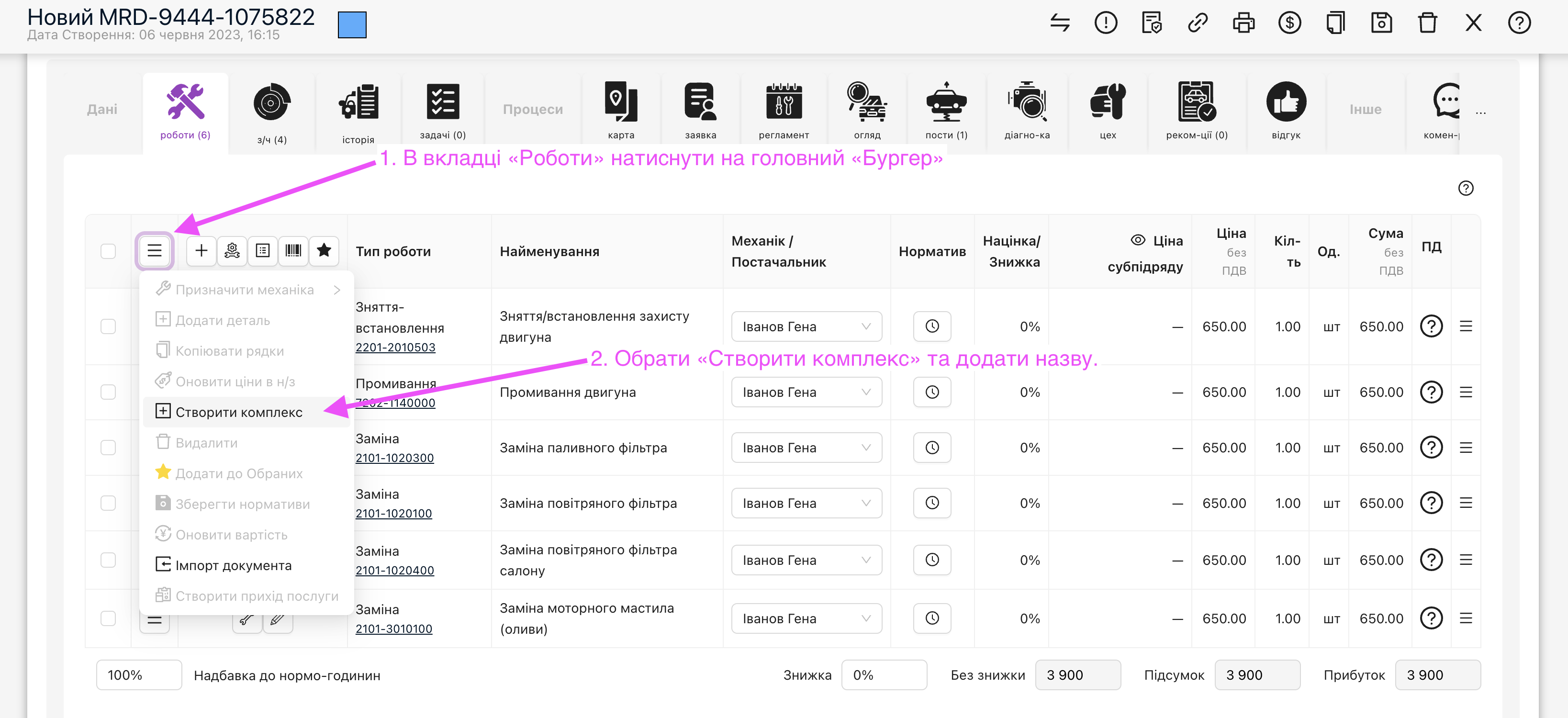Open normative clock for Промивання двигуна row

[x=932, y=392]
